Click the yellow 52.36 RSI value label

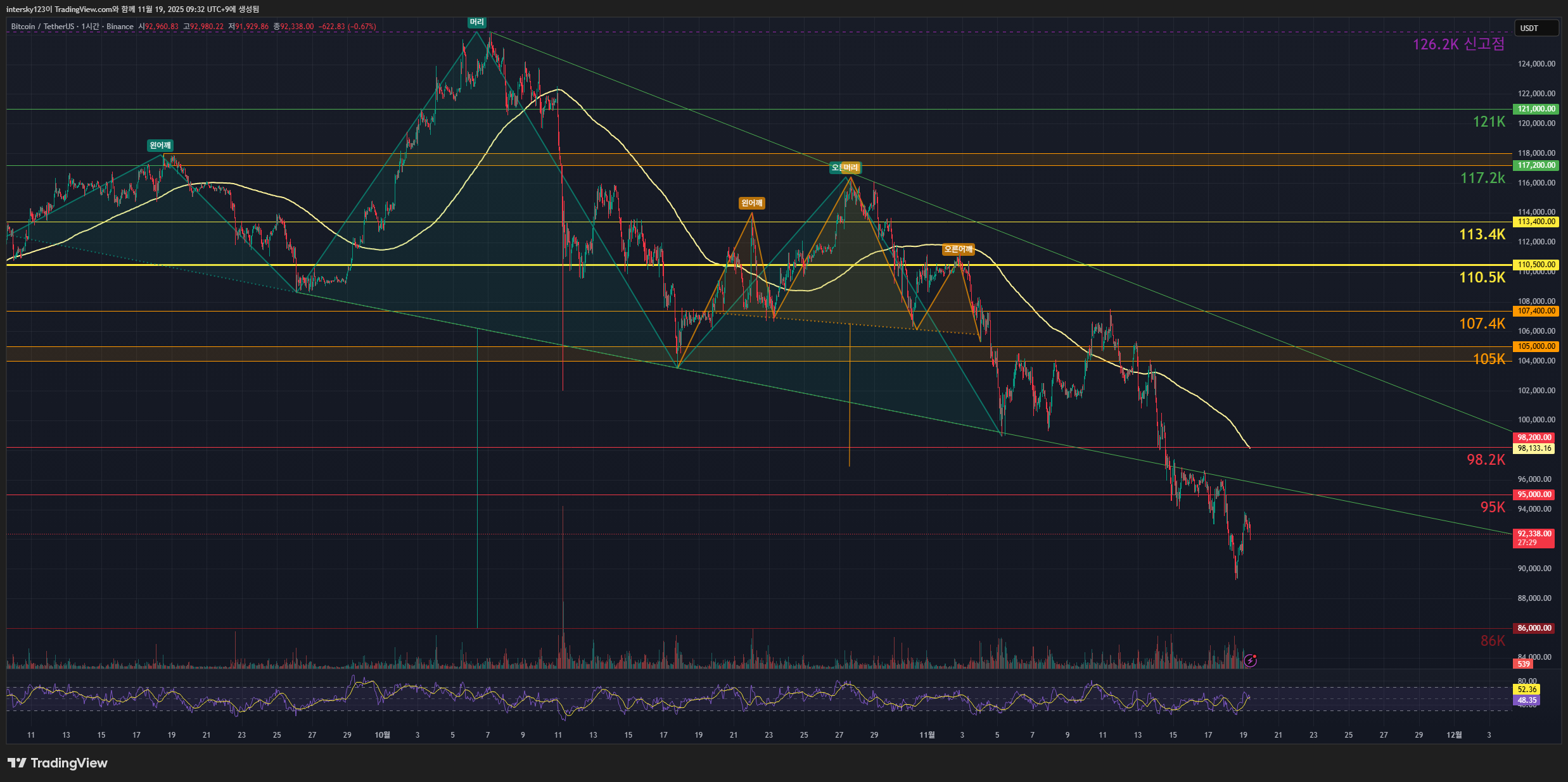[1527, 690]
